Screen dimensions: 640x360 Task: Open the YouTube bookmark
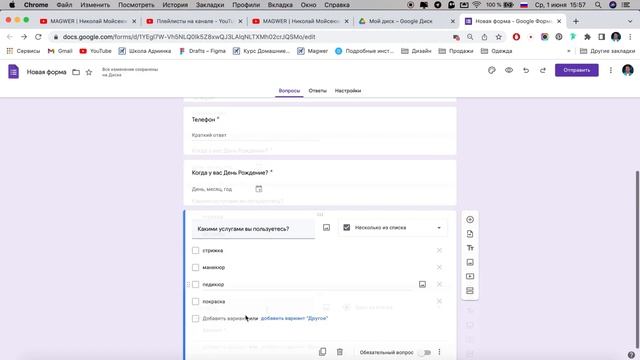click(x=96, y=51)
